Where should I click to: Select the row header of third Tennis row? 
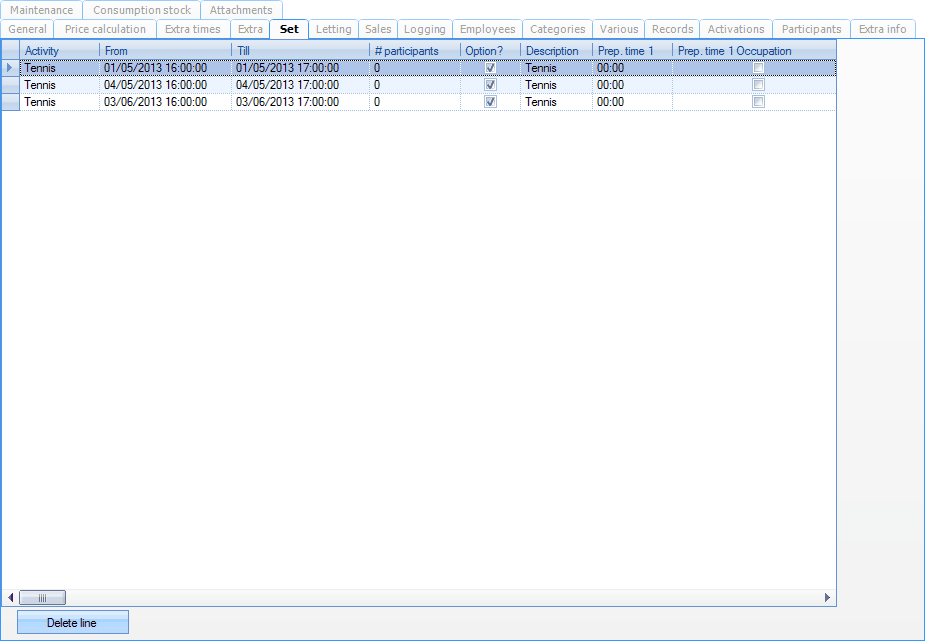[10, 102]
